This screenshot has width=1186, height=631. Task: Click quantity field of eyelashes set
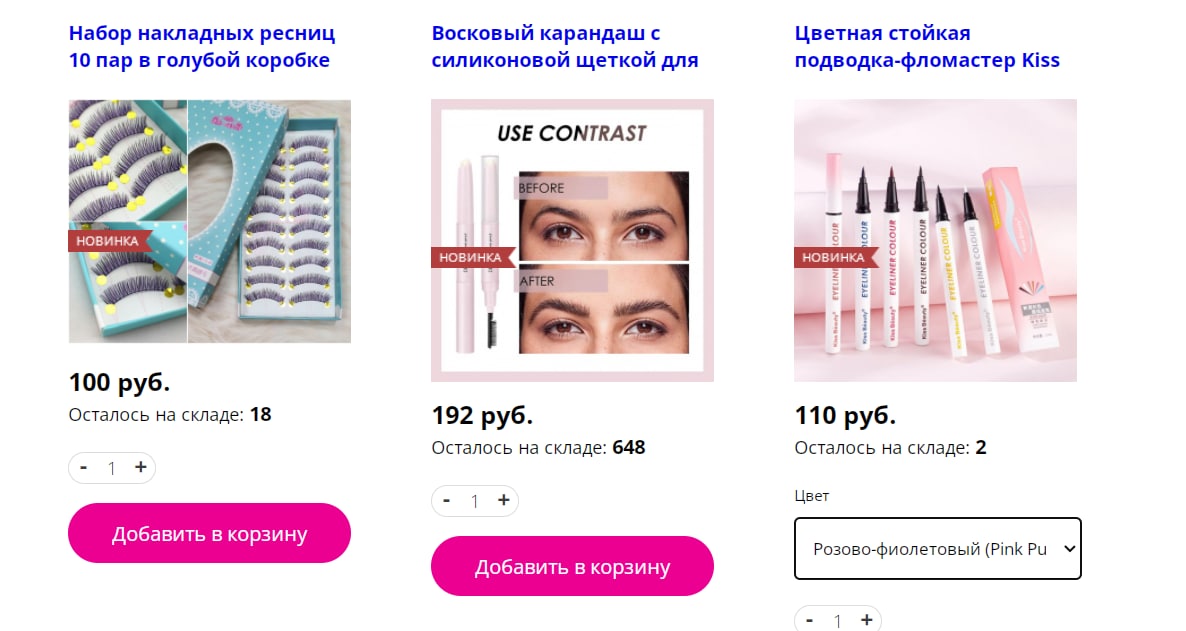pyautogui.click(x=111, y=468)
